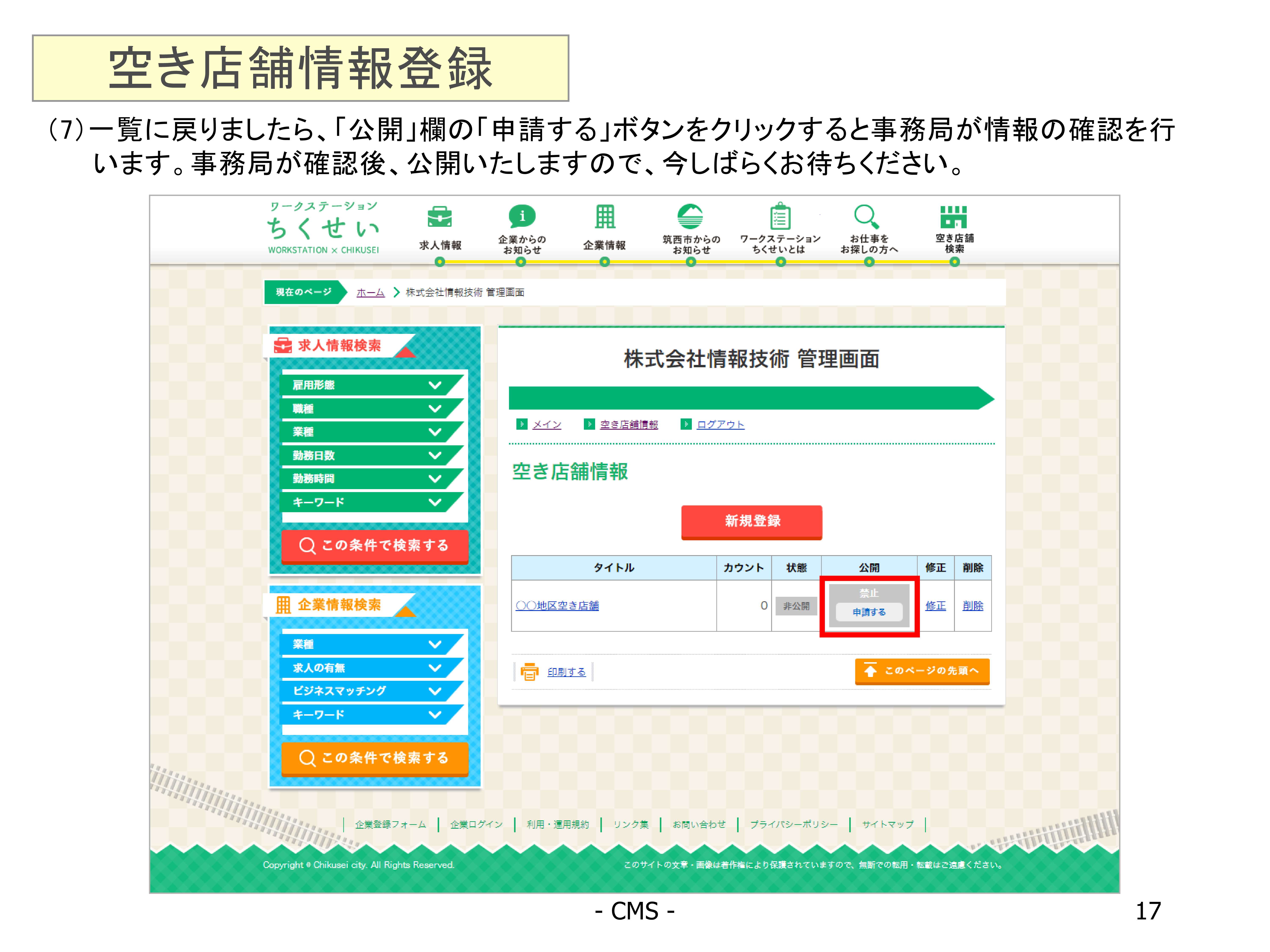Screen dimensions: 1270x952
Task: Open the 企業ログイン footer link
Action: pyautogui.click(x=476, y=825)
